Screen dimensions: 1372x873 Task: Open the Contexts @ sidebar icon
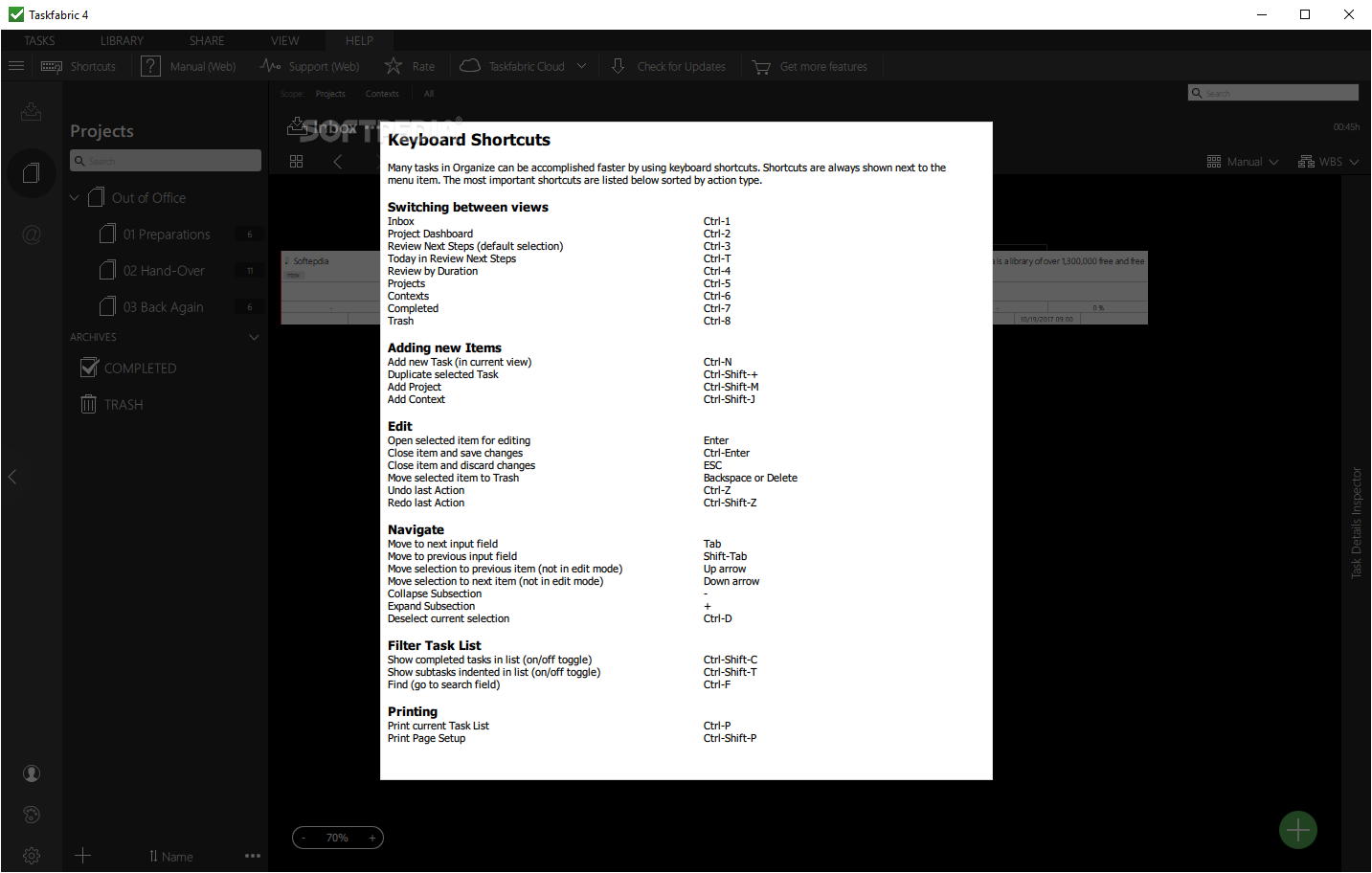click(x=32, y=235)
